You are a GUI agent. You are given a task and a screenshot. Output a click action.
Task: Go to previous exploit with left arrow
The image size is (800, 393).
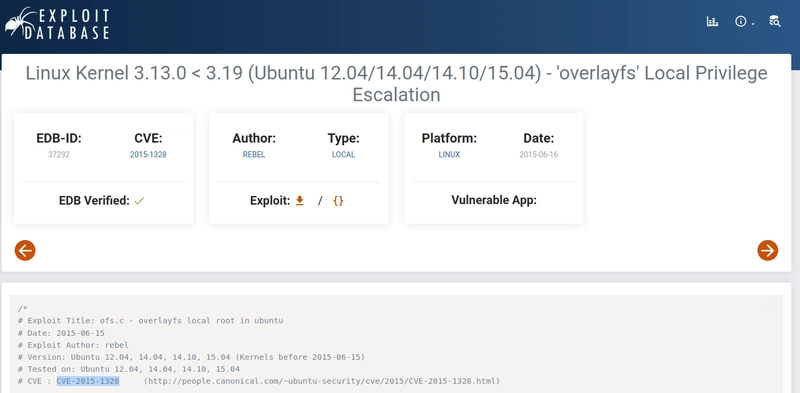[x=25, y=250]
